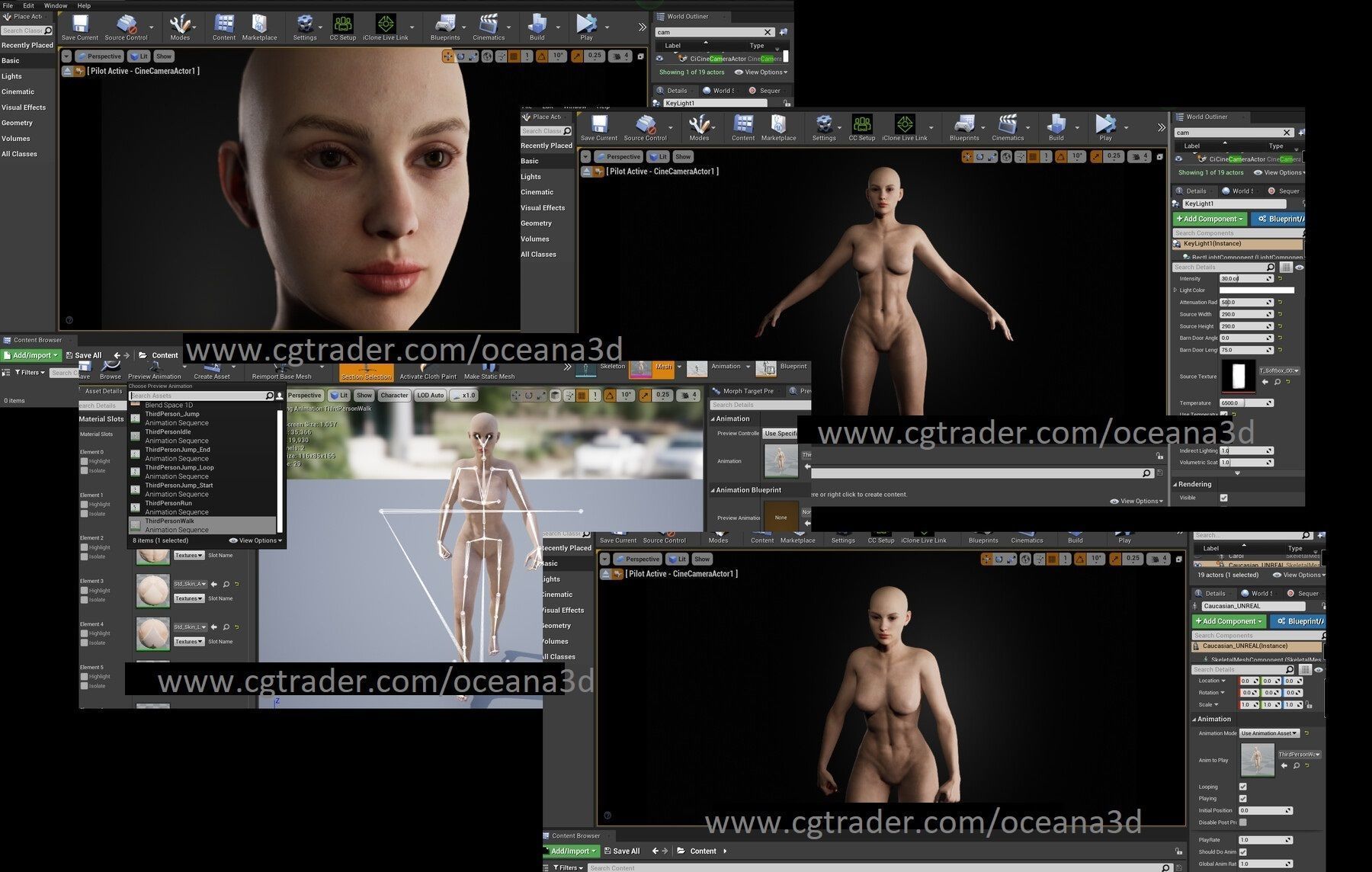This screenshot has height=872, width=1372.
Task: Click Play in the top-left face editor toolbar
Action: tap(586, 27)
